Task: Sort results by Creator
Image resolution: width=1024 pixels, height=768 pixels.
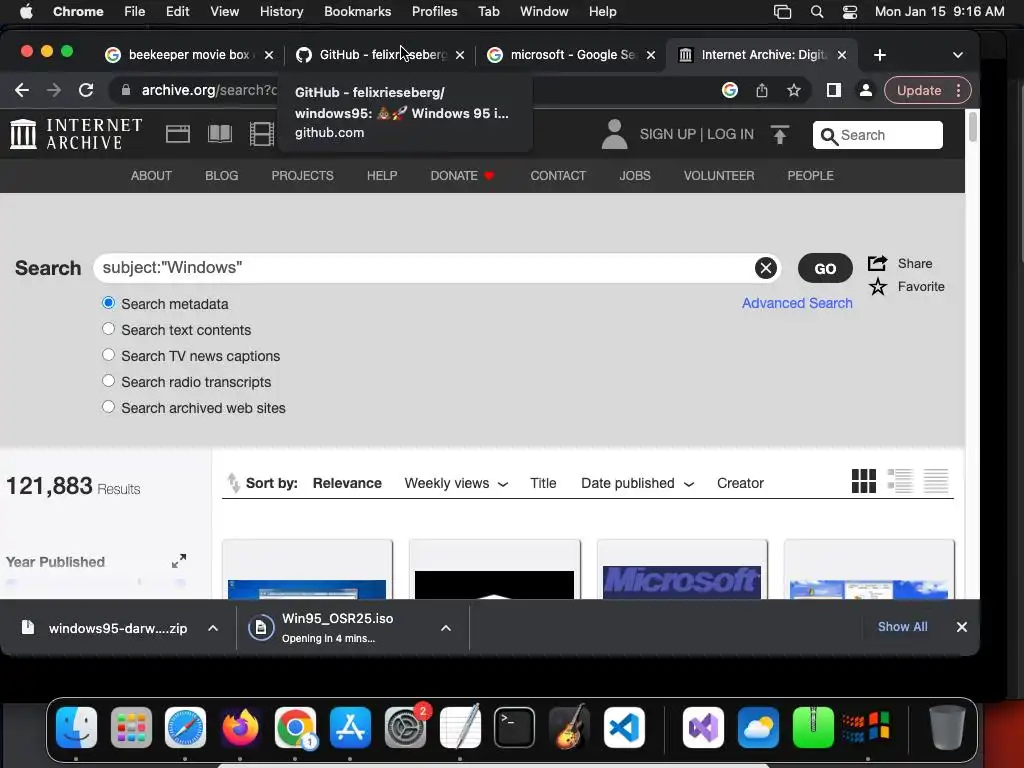Action: tap(740, 483)
